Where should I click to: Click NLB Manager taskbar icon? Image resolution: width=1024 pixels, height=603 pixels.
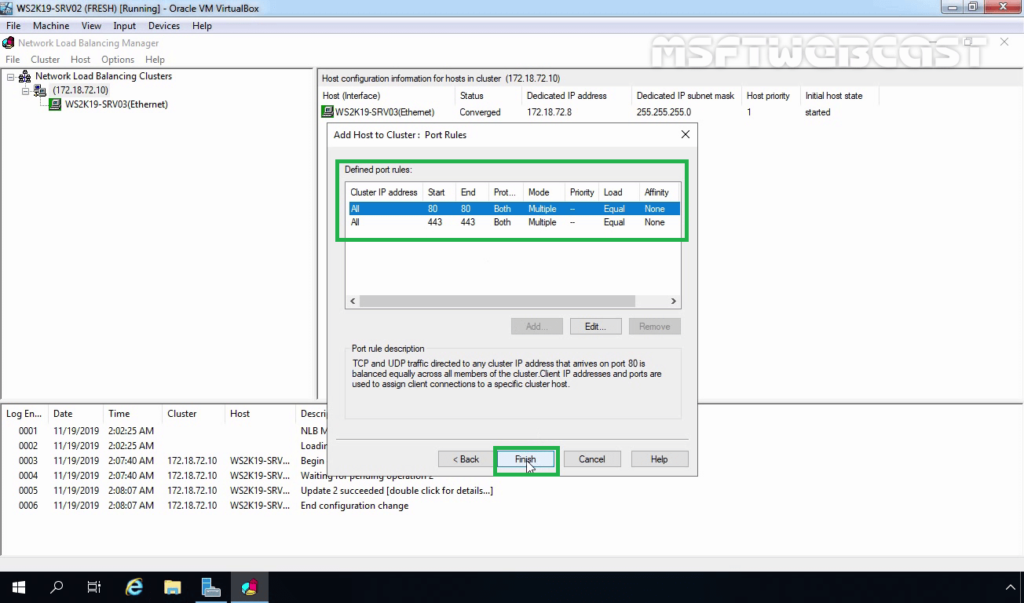249,587
